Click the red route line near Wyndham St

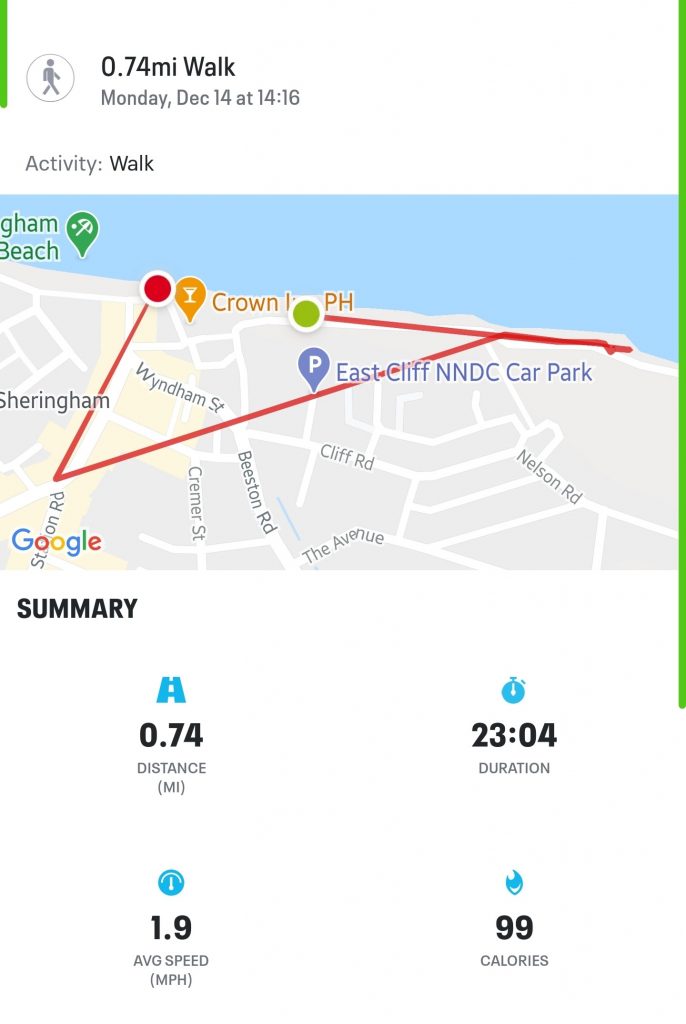pos(196,434)
